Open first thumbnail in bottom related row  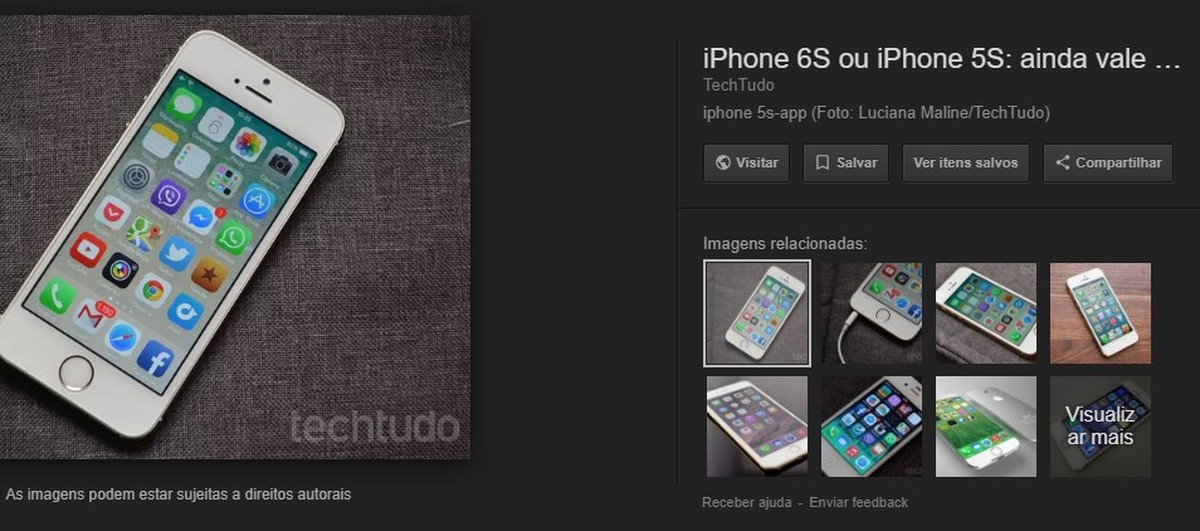pyautogui.click(x=757, y=426)
